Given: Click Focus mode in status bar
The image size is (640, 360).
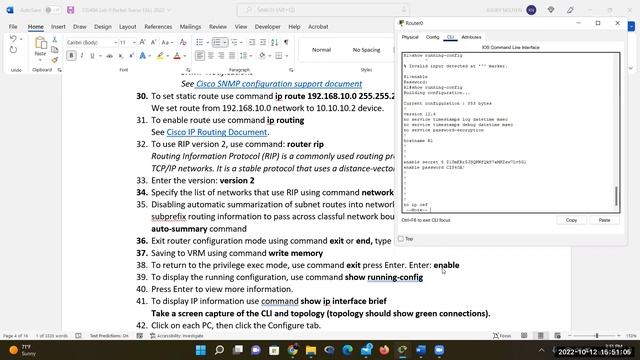Looking at the screenshot, I should coord(502,336).
